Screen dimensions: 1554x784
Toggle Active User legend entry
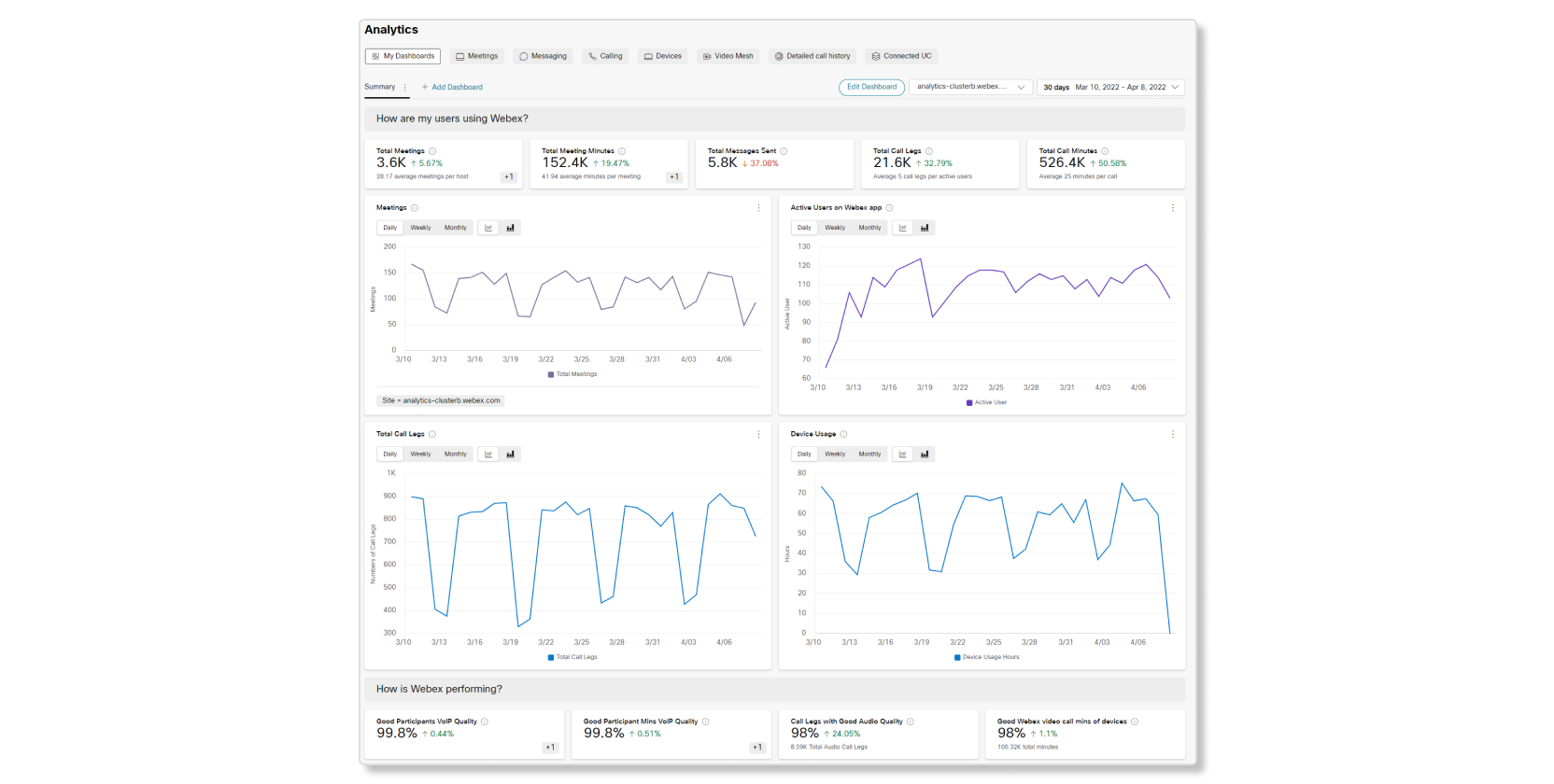point(986,402)
